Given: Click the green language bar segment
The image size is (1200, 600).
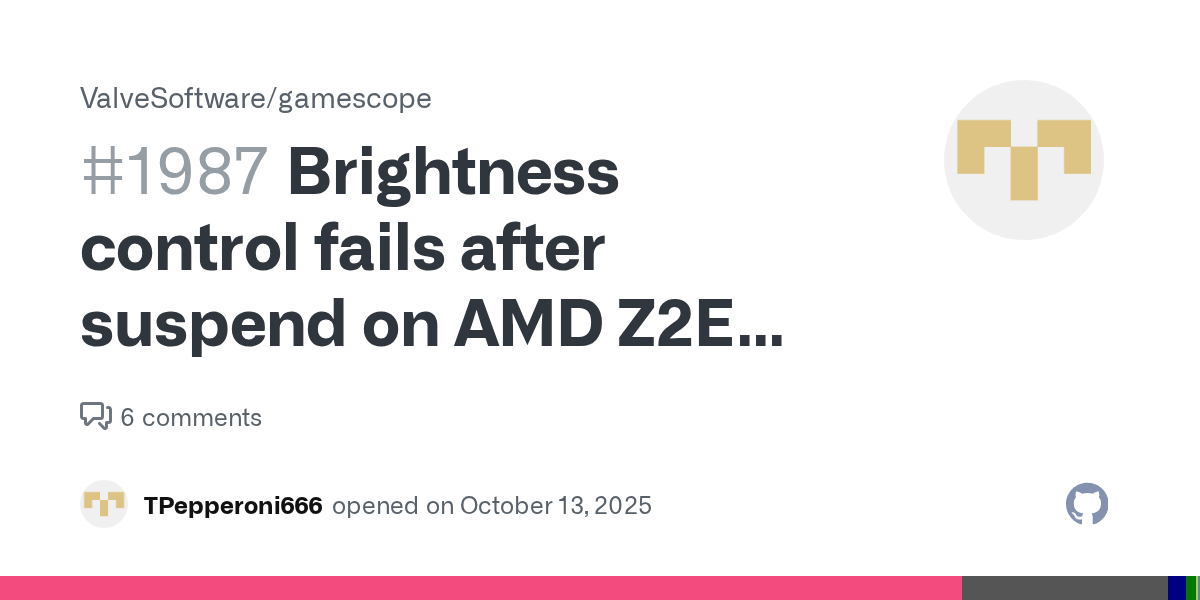Looking at the screenshot, I should (1190, 588).
